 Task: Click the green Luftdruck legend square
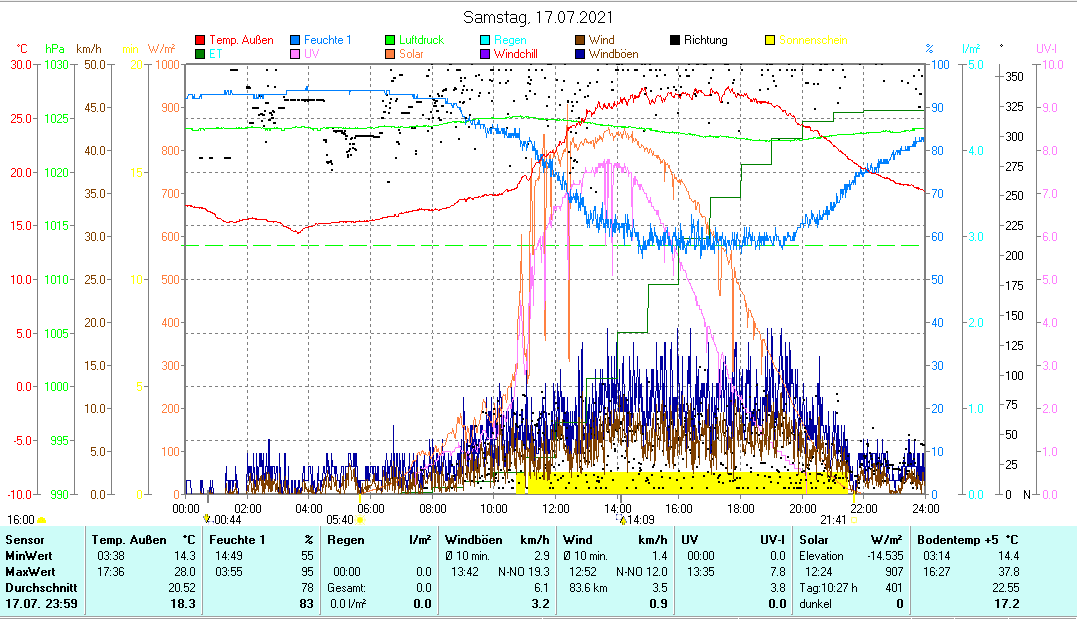(391, 41)
